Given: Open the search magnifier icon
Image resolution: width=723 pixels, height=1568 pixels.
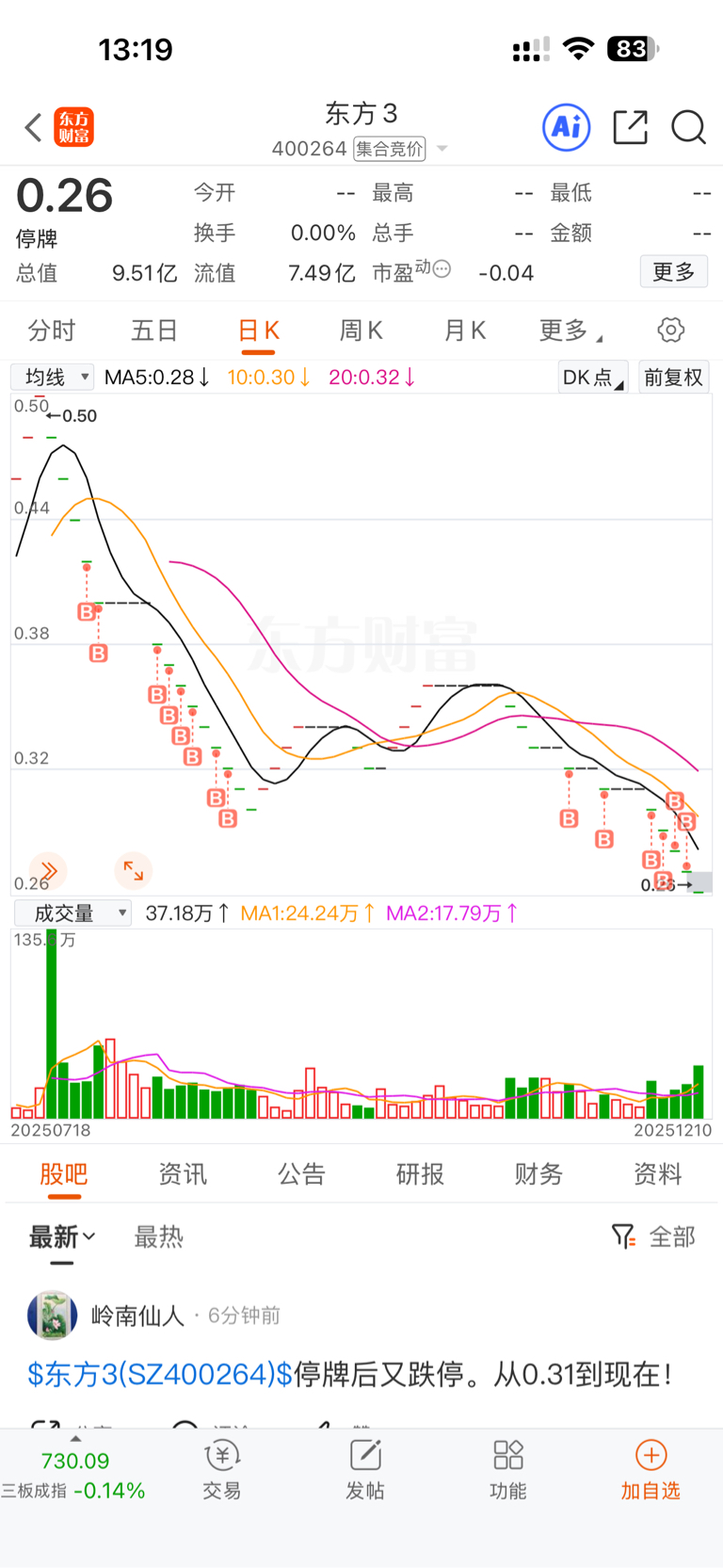Looking at the screenshot, I should click(688, 127).
